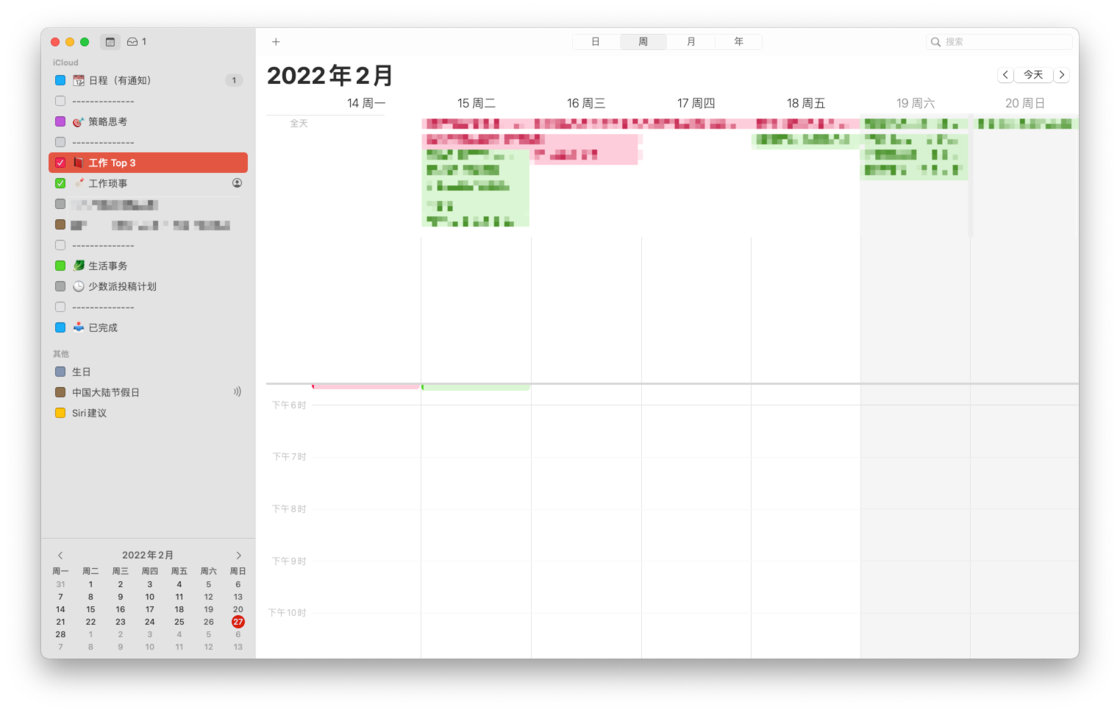The height and width of the screenshot is (713, 1120).
Task: Select date 22 in mini calendar
Action: 91,622
